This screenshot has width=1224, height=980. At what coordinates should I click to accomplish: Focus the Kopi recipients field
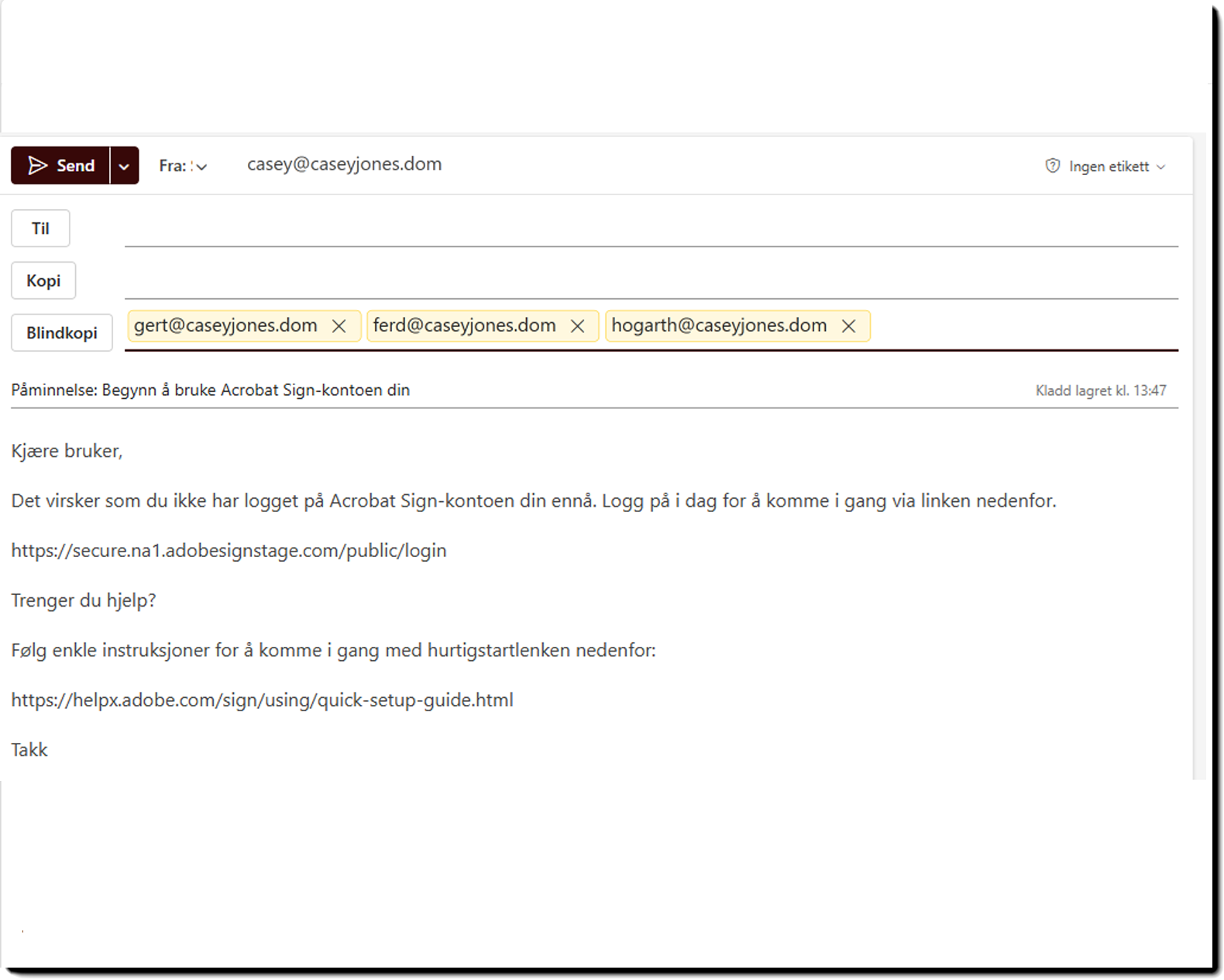click(x=651, y=281)
